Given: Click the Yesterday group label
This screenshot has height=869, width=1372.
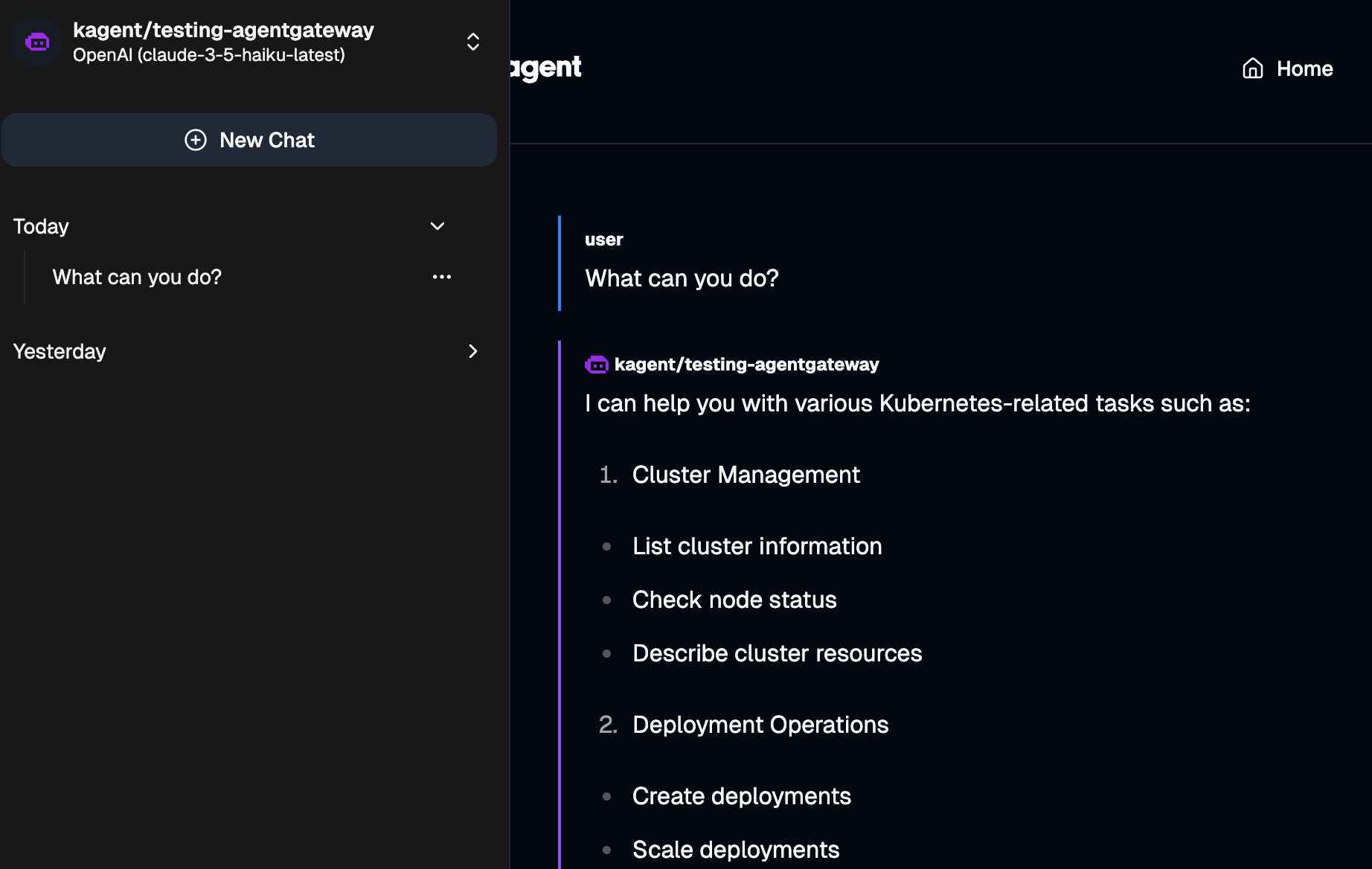Looking at the screenshot, I should click(x=60, y=351).
